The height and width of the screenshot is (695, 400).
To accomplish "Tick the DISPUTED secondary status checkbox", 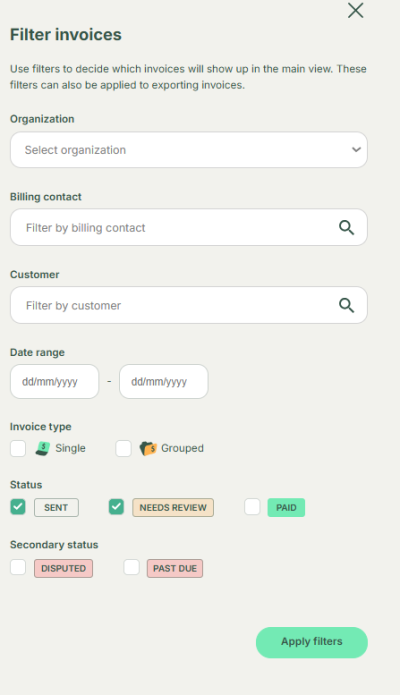I will 18,567.
